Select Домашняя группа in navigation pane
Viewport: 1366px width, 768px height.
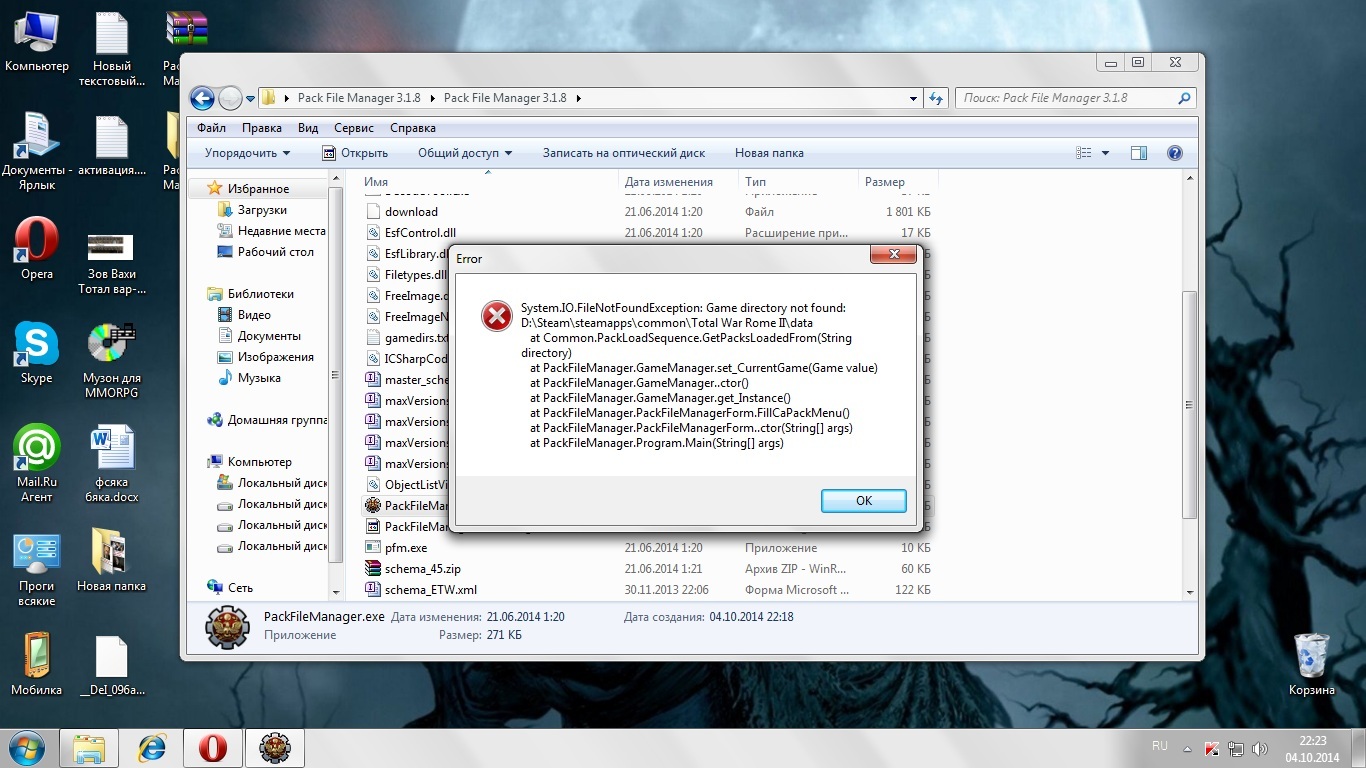267,420
